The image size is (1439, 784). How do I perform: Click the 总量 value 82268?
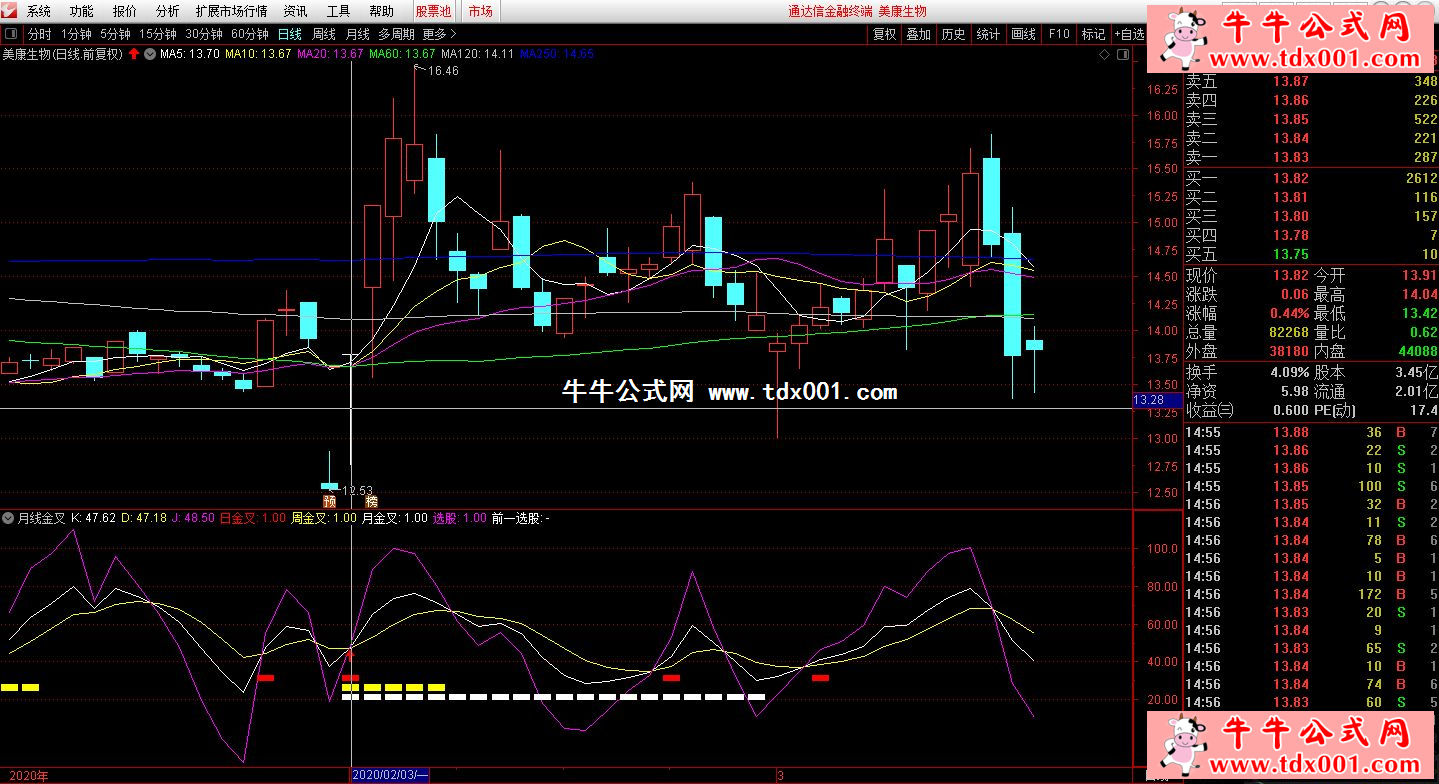tap(1289, 333)
